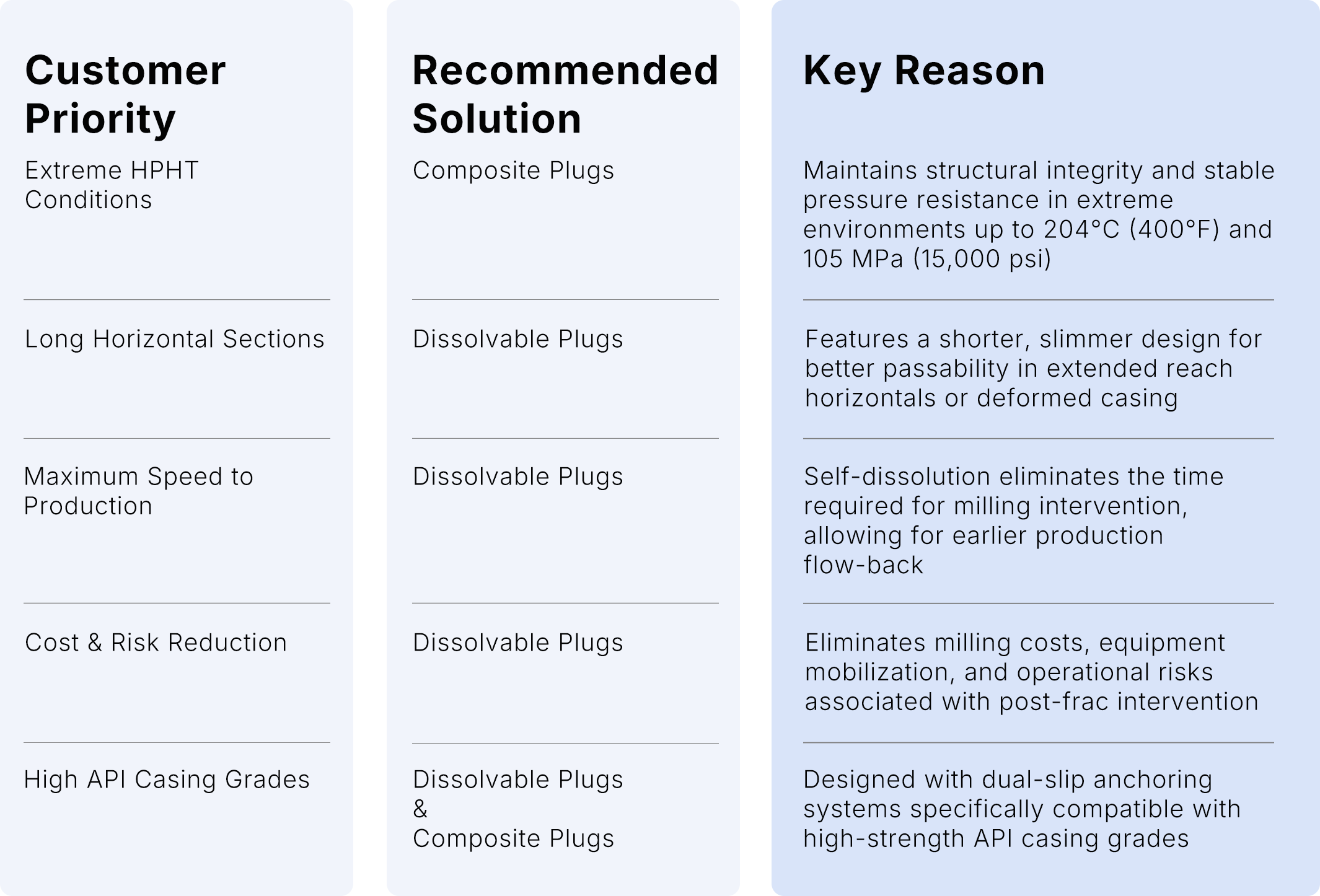Click Composite Plugs in the HPHT row
The height and width of the screenshot is (896, 1320).
(x=513, y=170)
